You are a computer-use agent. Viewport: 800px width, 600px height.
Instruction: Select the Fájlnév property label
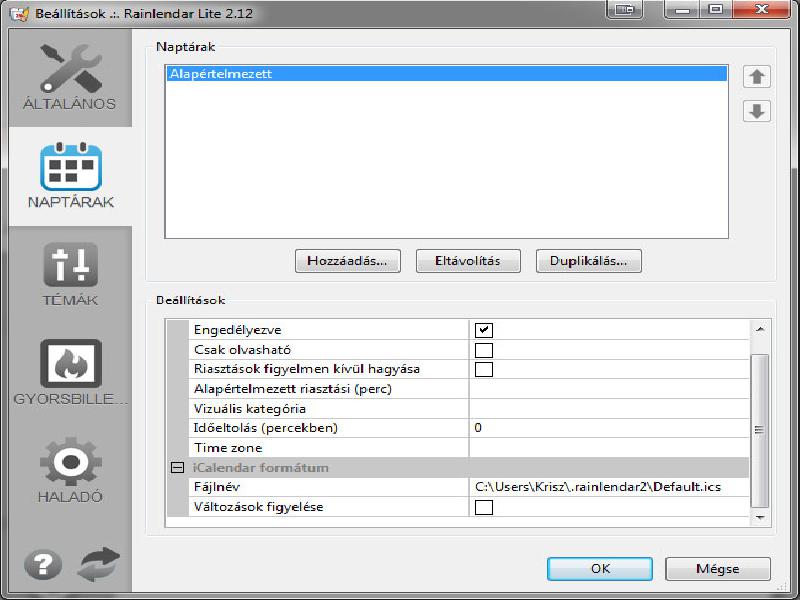pyautogui.click(x=216, y=487)
